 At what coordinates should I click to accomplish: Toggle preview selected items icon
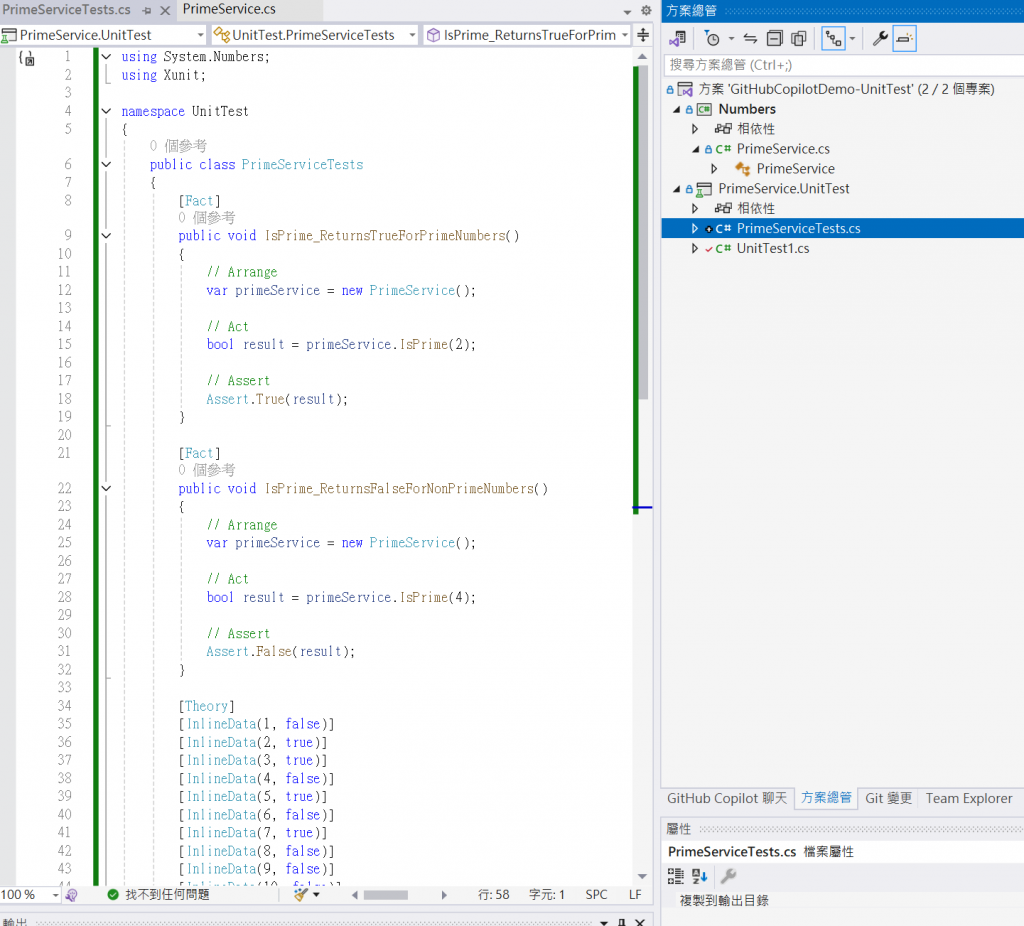click(x=904, y=39)
